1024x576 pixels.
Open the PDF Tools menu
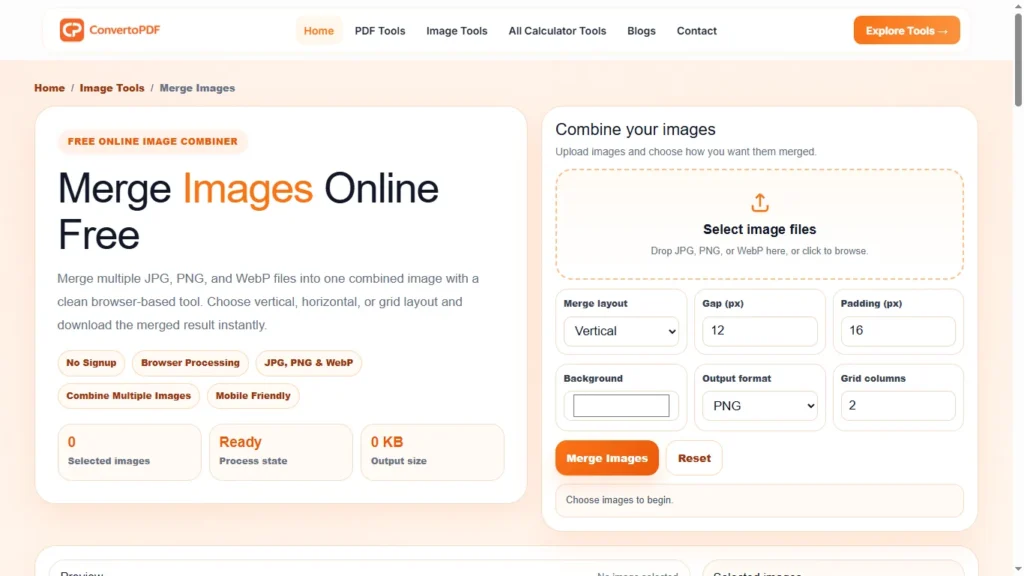pyautogui.click(x=380, y=31)
